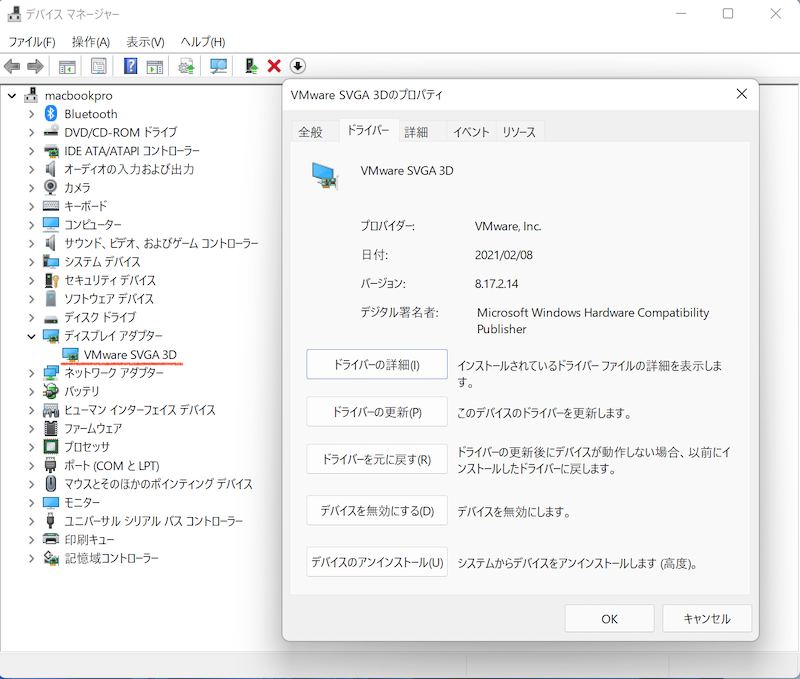Click the Properties toolbar icon
This screenshot has width=800, height=679.
[x=98, y=66]
